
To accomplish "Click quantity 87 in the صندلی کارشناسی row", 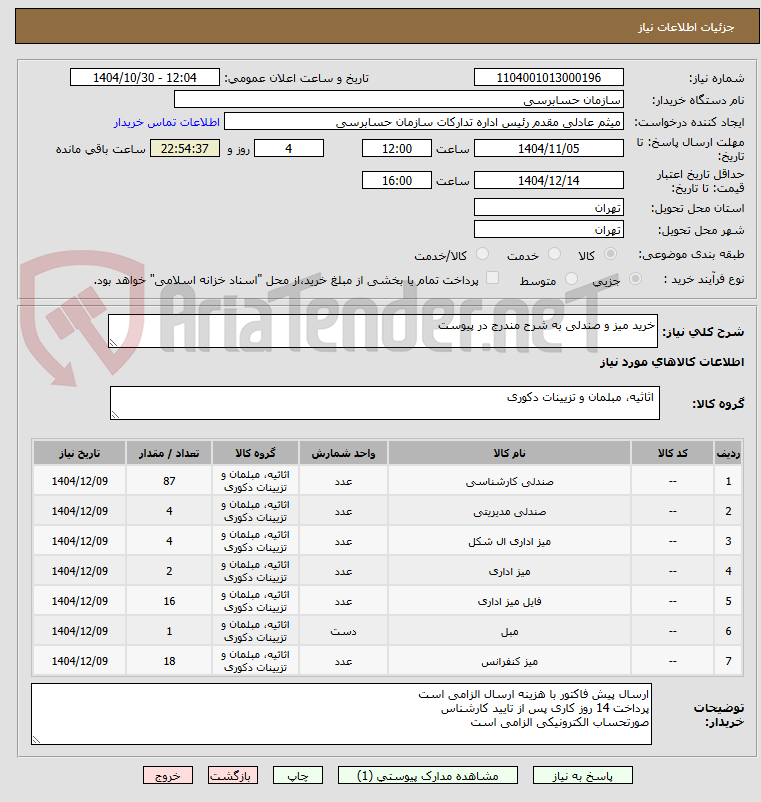I will coord(169,481).
